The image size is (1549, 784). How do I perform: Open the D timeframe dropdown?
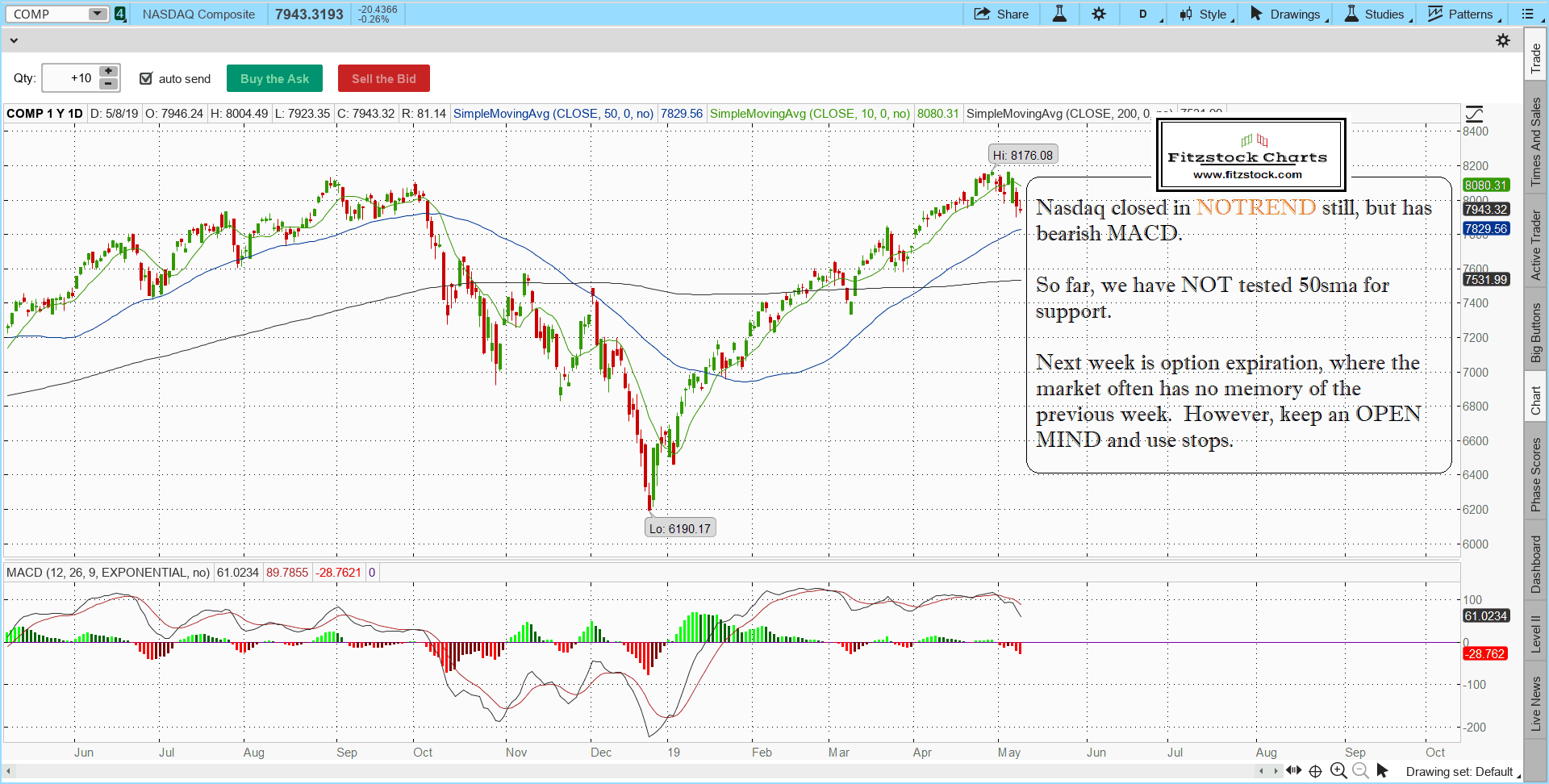1144,14
